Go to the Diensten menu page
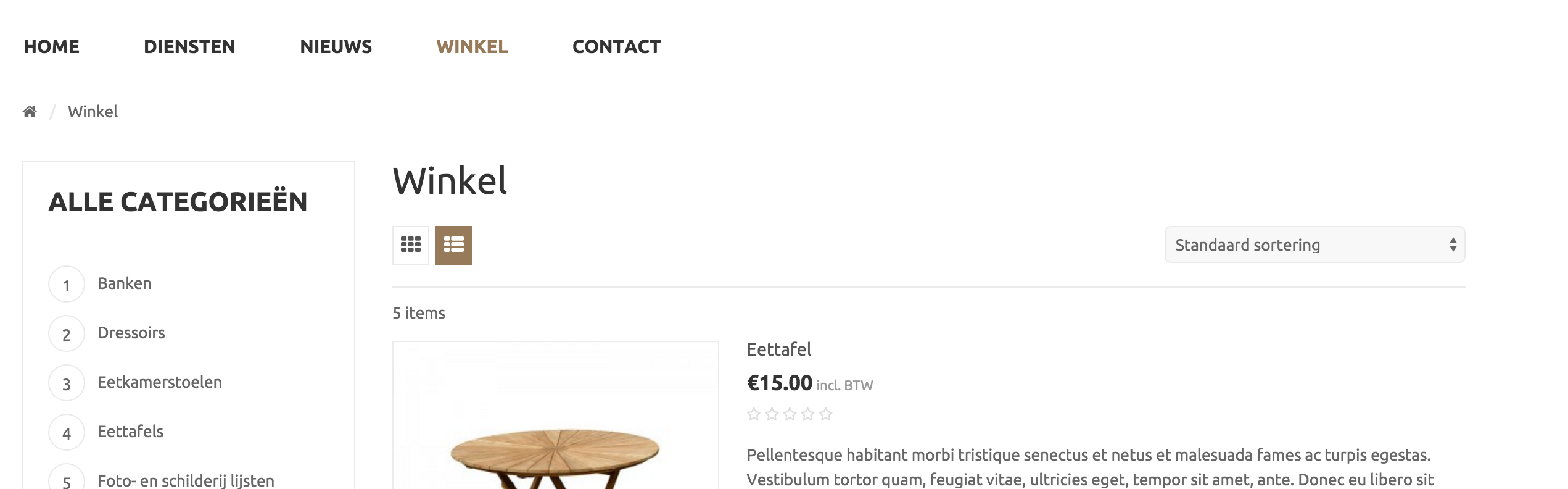The width and height of the screenshot is (1568, 489). point(189,47)
